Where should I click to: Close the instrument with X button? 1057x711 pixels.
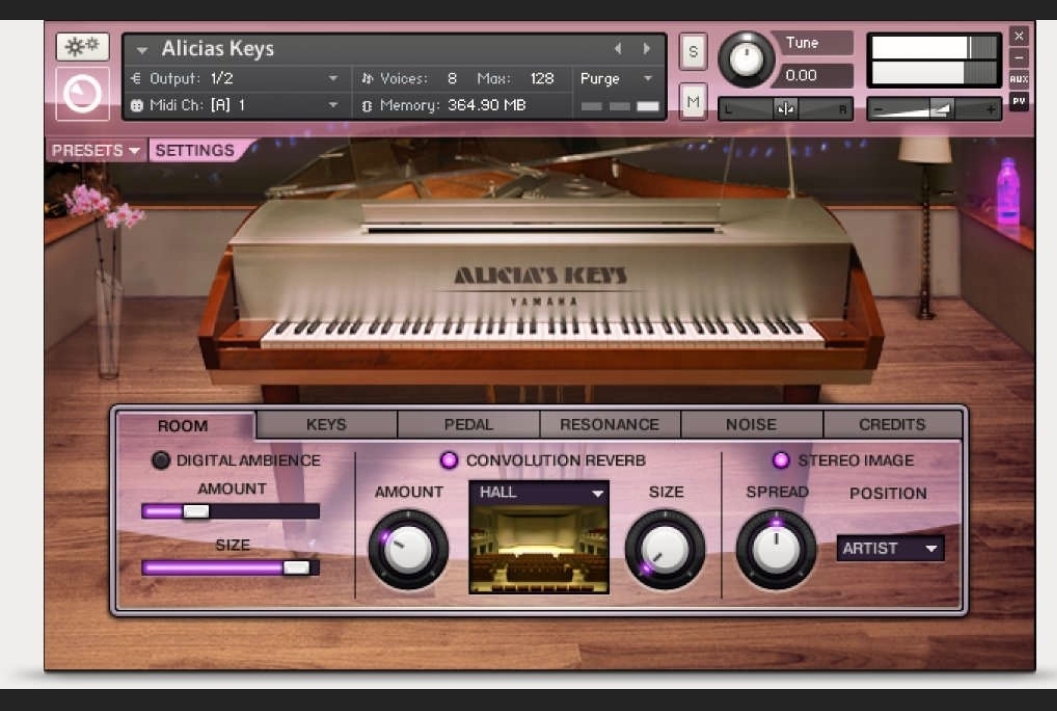pyautogui.click(x=1019, y=36)
